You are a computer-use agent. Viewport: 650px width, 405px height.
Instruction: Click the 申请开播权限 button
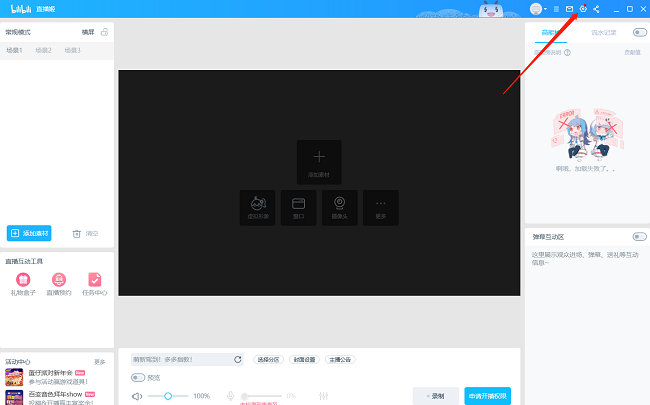tap(488, 396)
